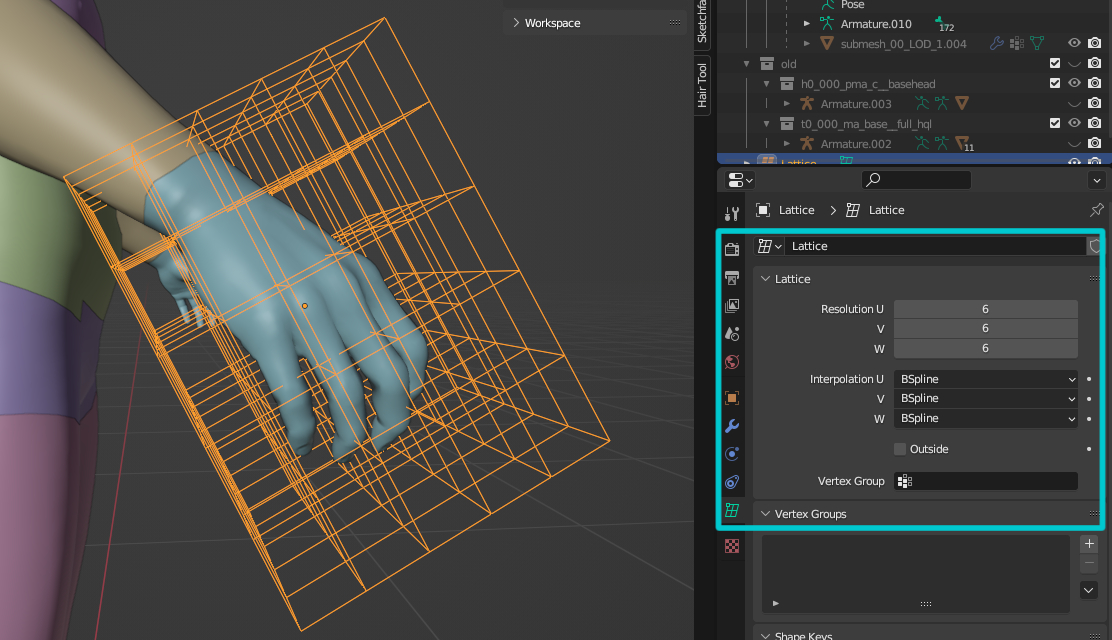Image resolution: width=1112 pixels, height=640 pixels.
Task: Pin the properties editor context
Action: pyautogui.click(x=1096, y=210)
